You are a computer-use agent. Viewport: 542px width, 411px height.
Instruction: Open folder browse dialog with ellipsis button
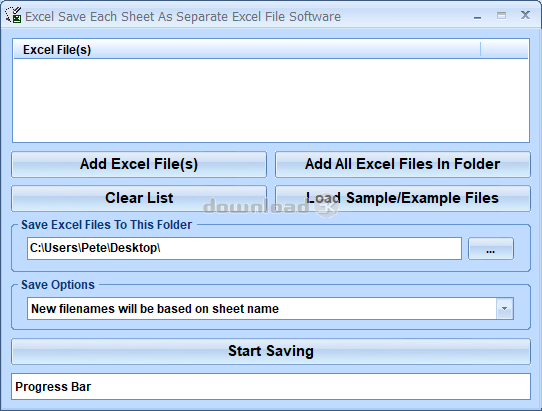point(490,248)
